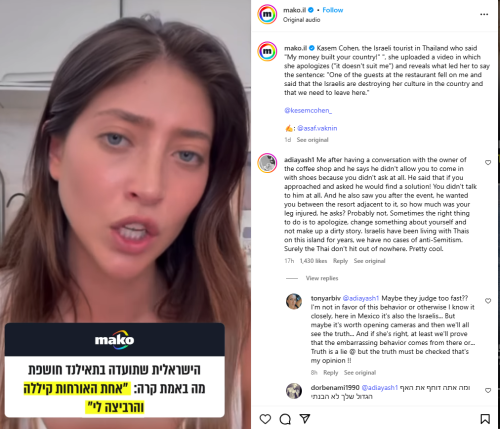This screenshot has width=500, height=429.
Task: Expand View replies under adiayash1 comment
Action: click(322, 278)
